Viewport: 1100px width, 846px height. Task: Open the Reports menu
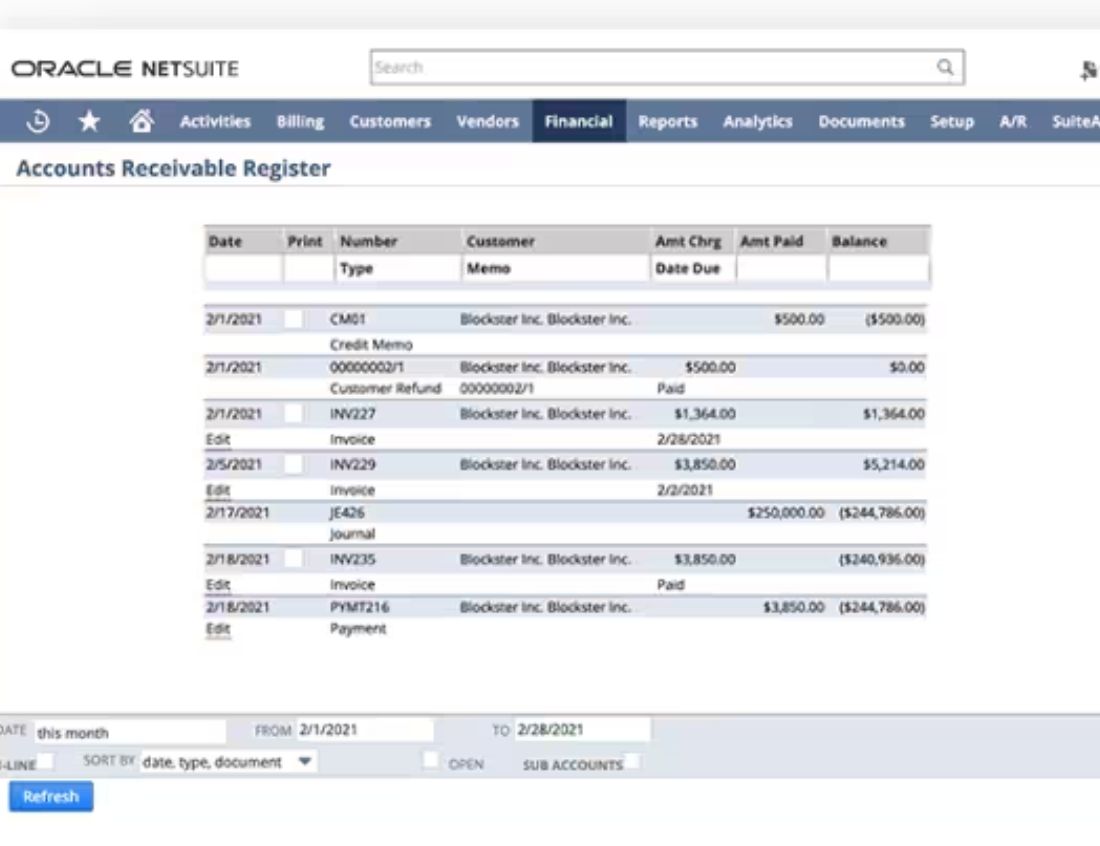[x=667, y=121]
